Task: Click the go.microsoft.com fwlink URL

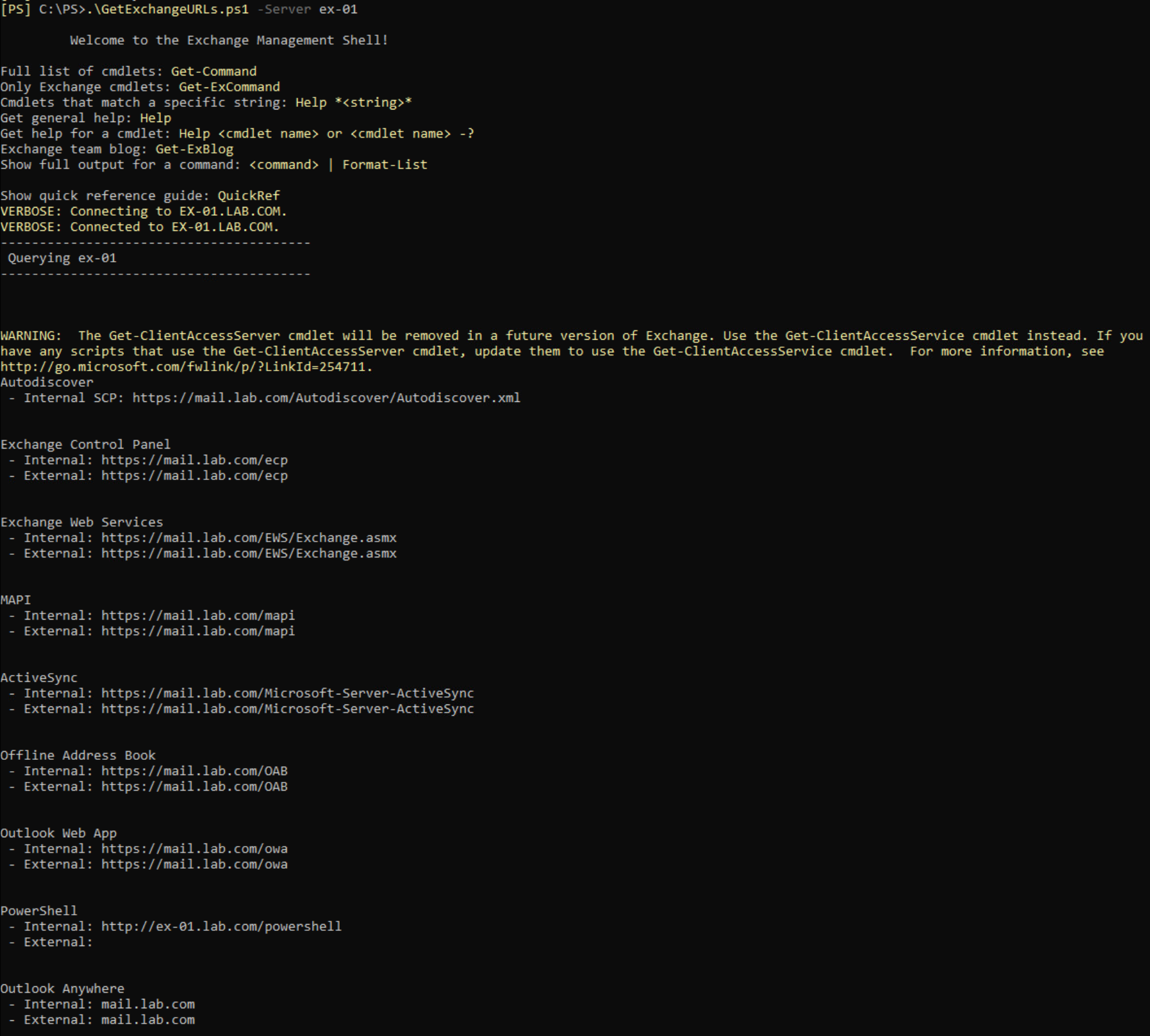Action: pos(186,367)
